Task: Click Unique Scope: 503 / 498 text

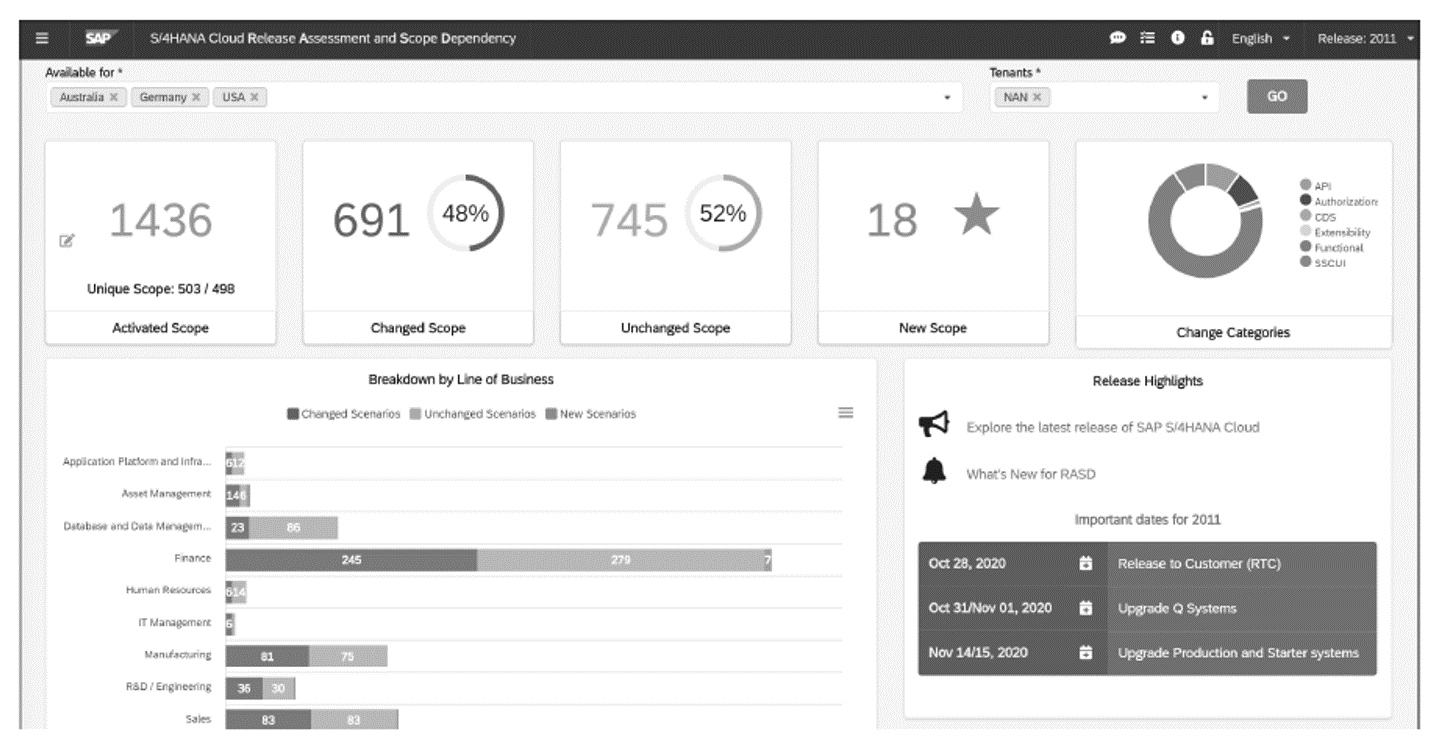Action: [x=161, y=289]
